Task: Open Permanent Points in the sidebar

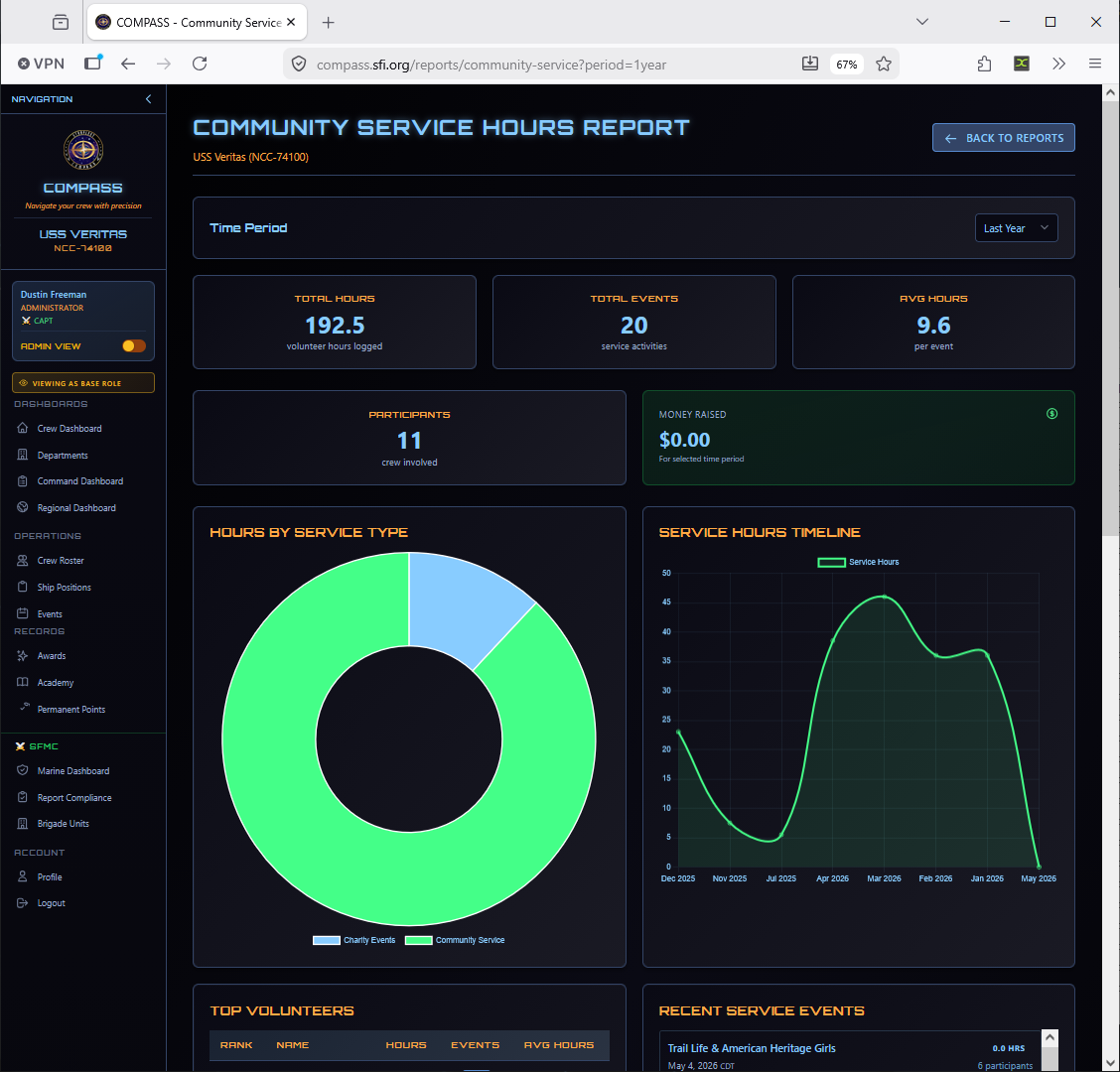Action: click(70, 709)
